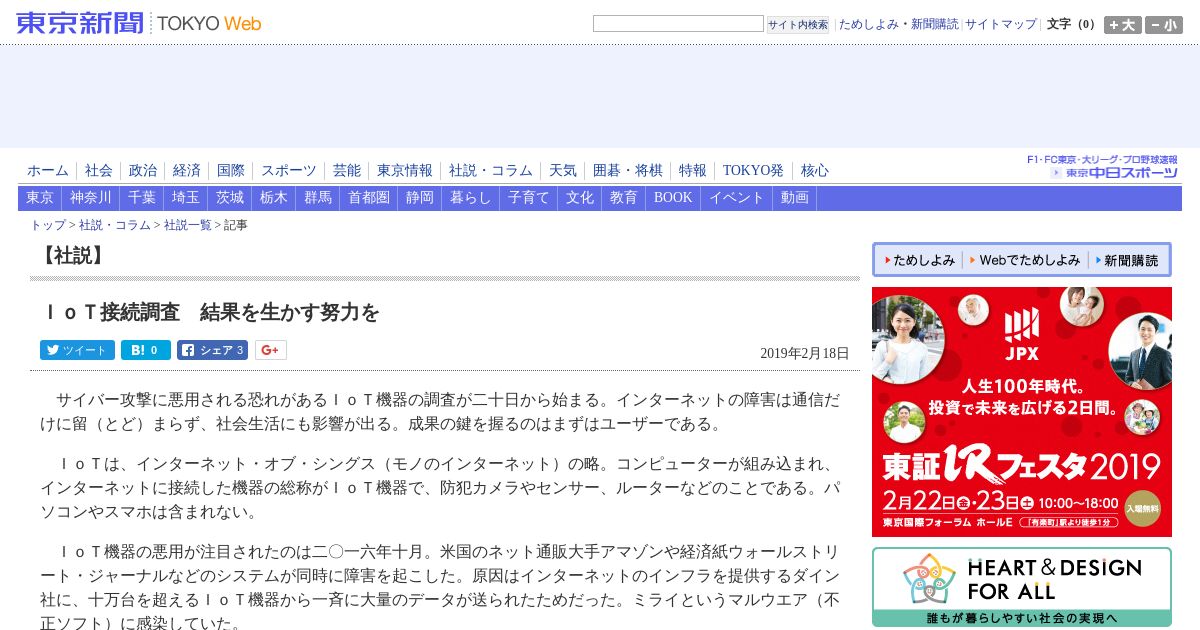Screen dimensions: 1200x630
Task: Click the Google+ share button
Action: tap(271, 350)
